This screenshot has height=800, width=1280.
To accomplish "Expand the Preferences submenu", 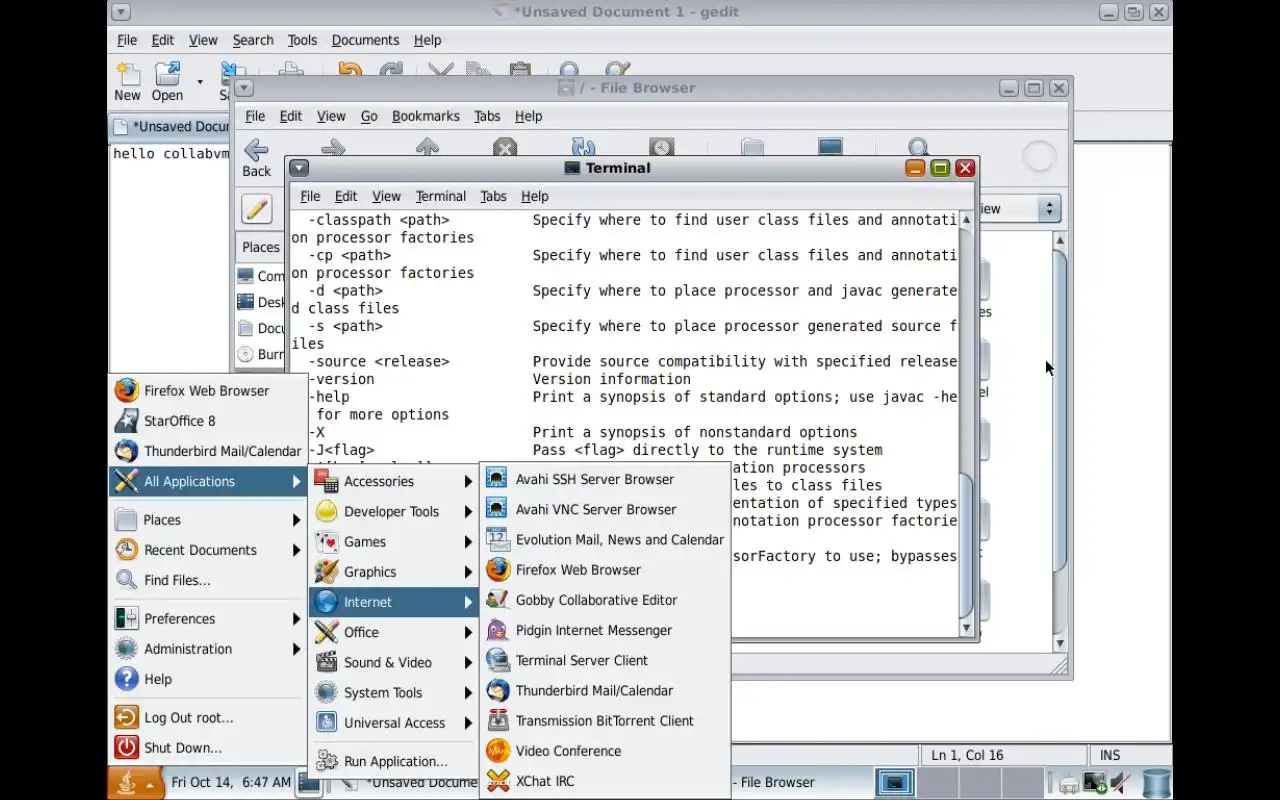I will [x=207, y=619].
